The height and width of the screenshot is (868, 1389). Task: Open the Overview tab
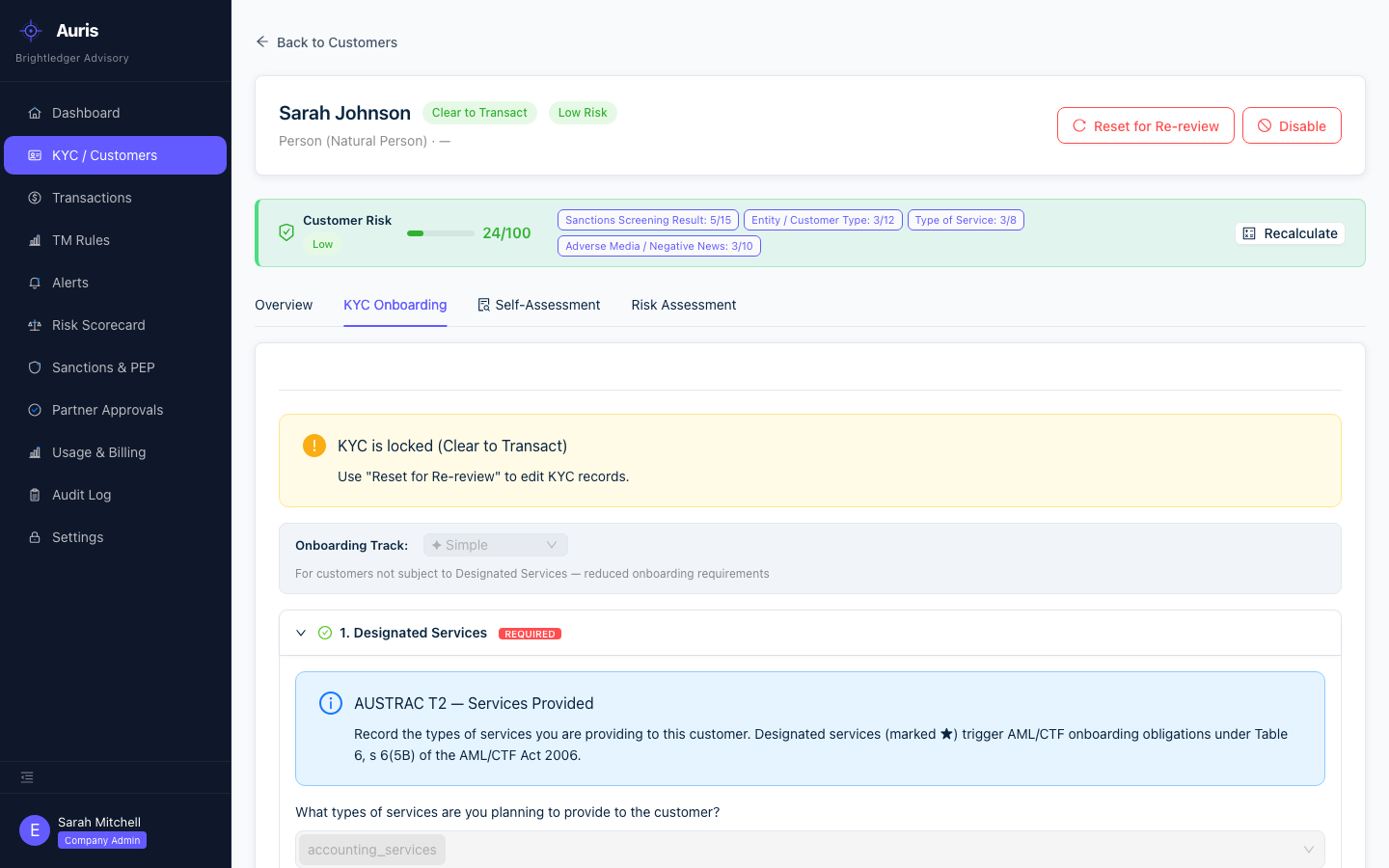click(x=284, y=305)
